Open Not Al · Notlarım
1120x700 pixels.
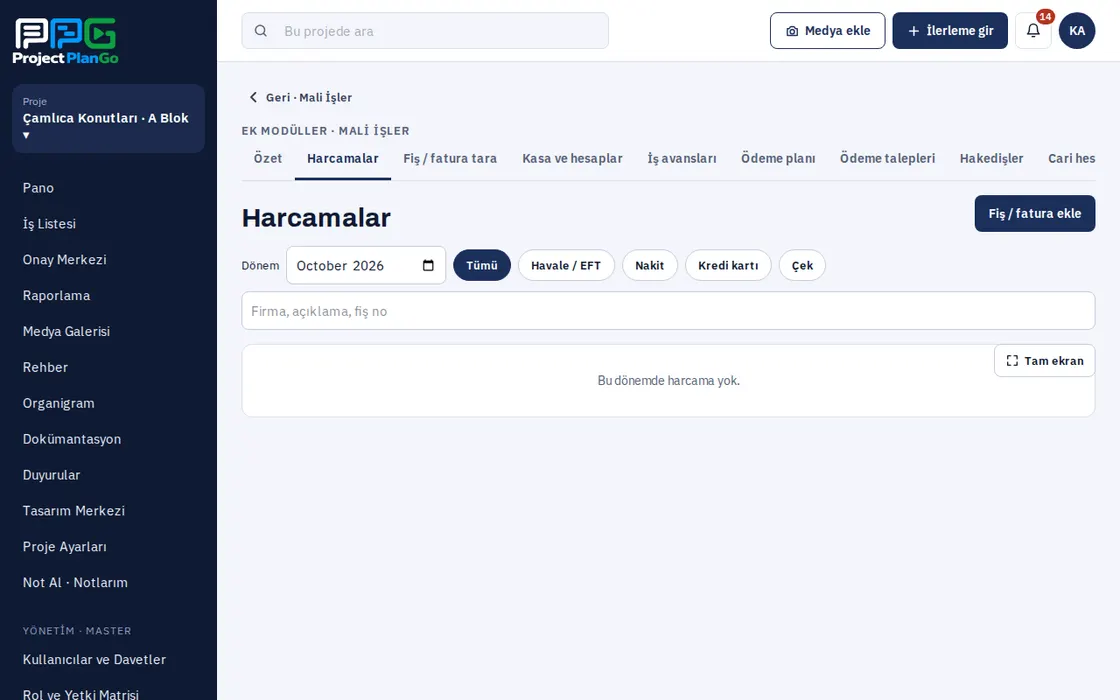click(109, 583)
